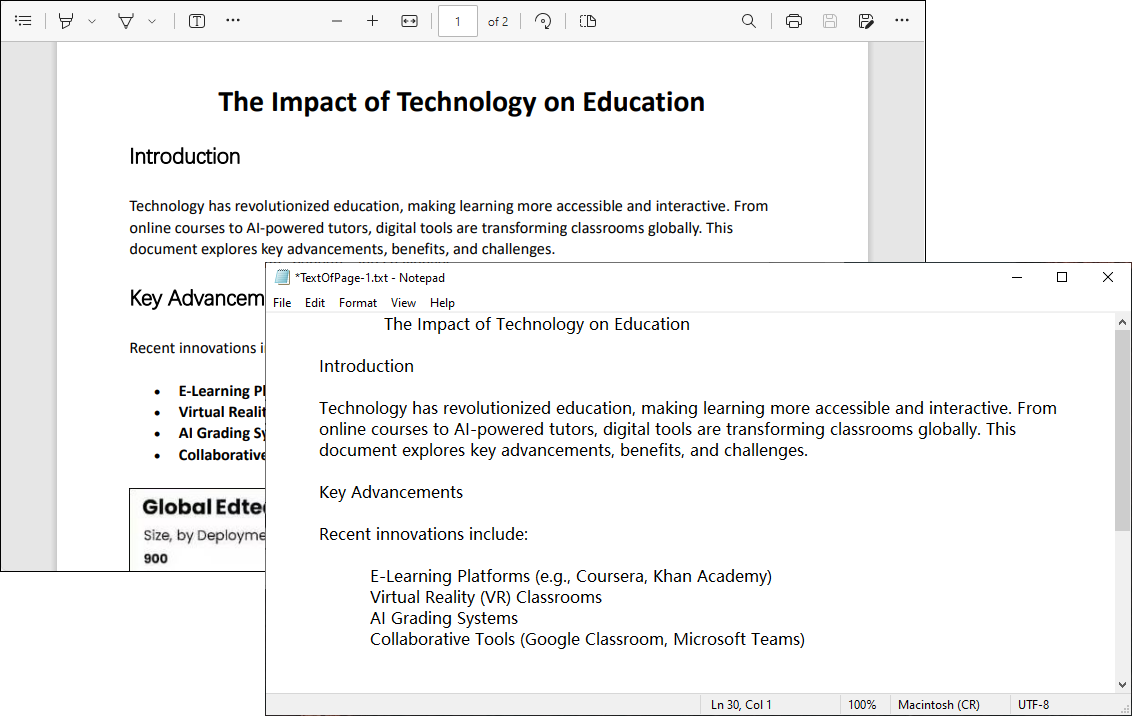Zoom in with the plus icon

pos(372,21)
